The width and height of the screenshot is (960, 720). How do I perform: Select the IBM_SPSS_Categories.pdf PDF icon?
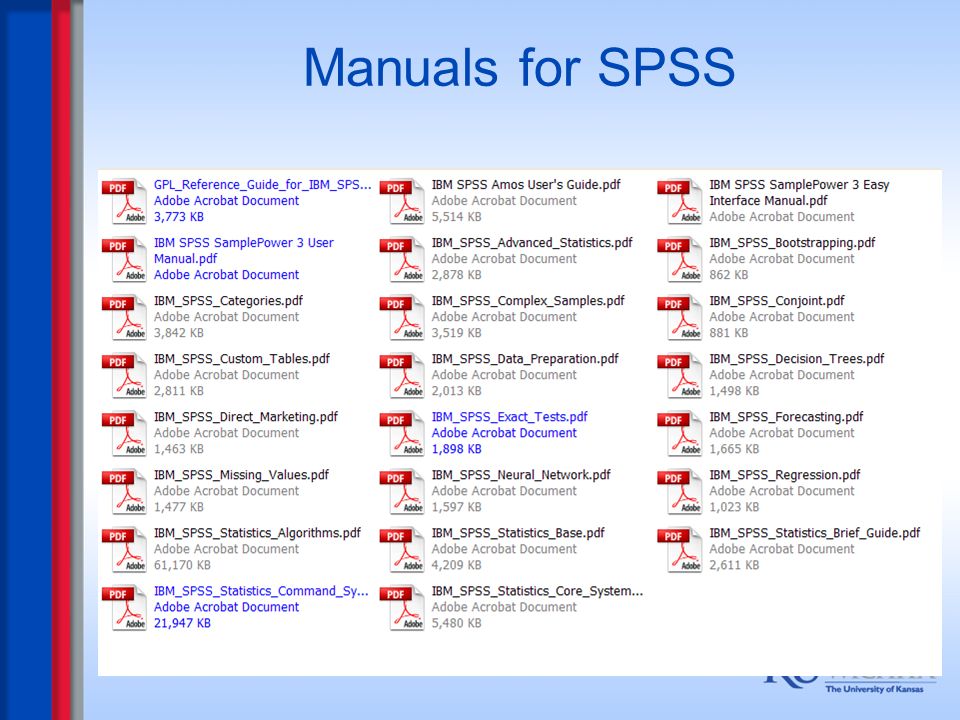tap(124, 317)
